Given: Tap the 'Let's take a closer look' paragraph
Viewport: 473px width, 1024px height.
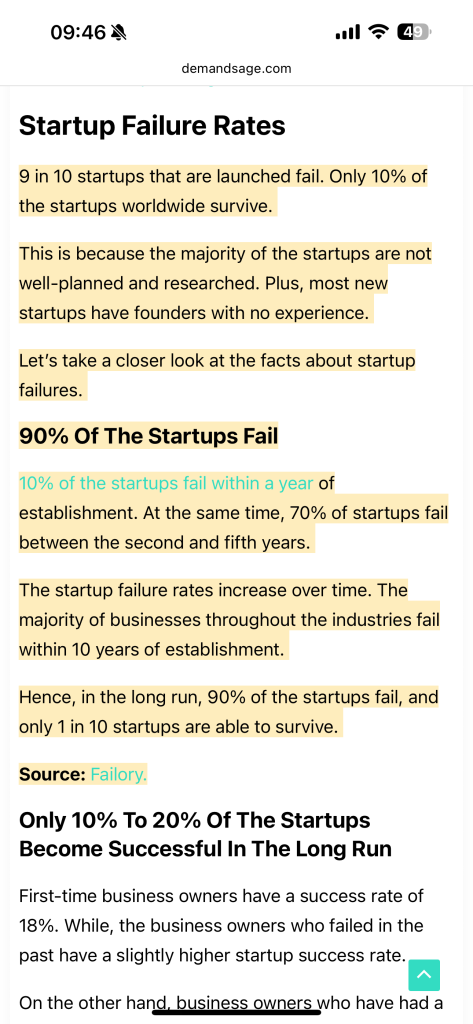Looking at the screenshot, I should click(x=217, y=376).
